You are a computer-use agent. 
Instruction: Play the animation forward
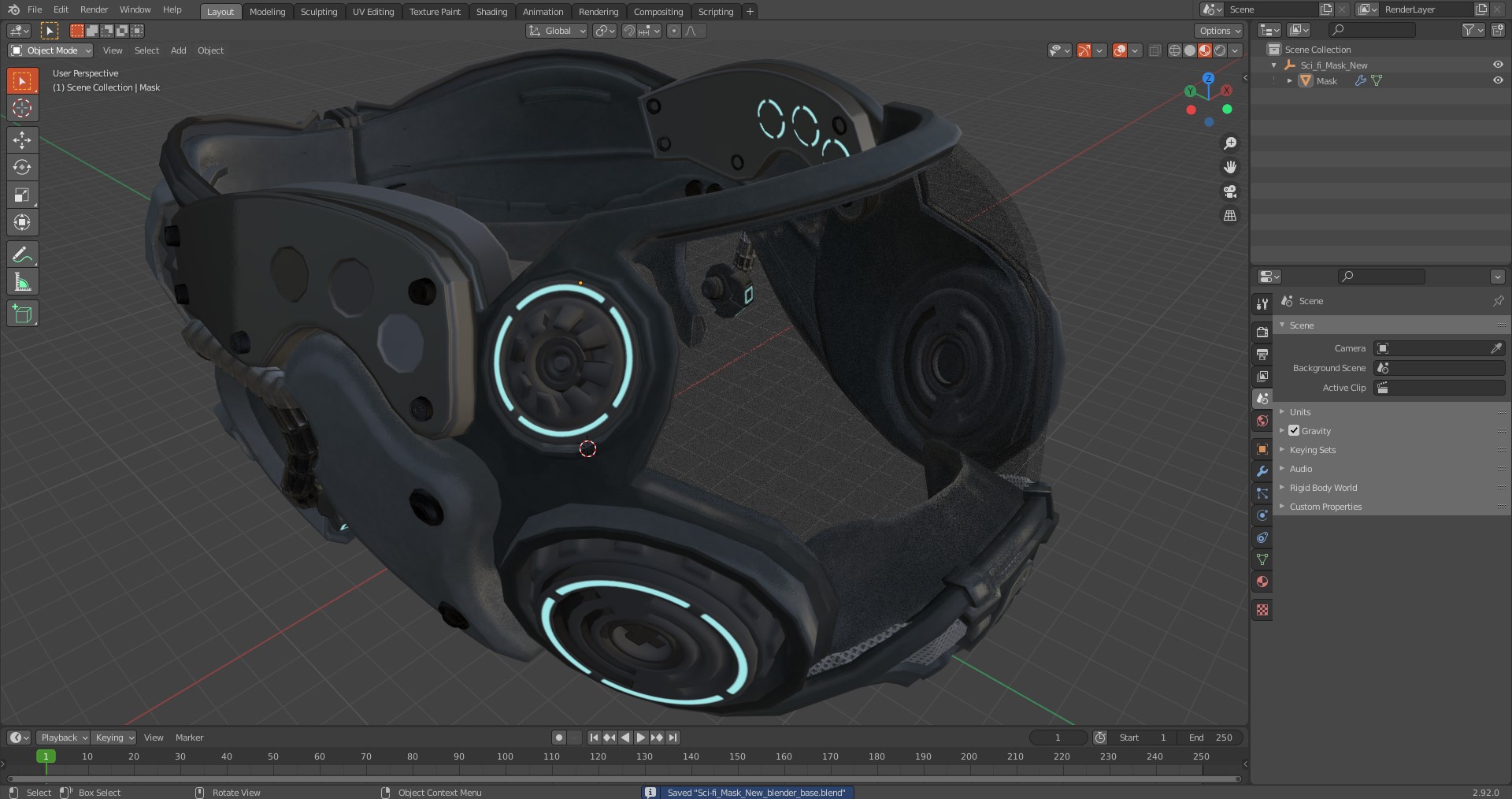(641, 738)
